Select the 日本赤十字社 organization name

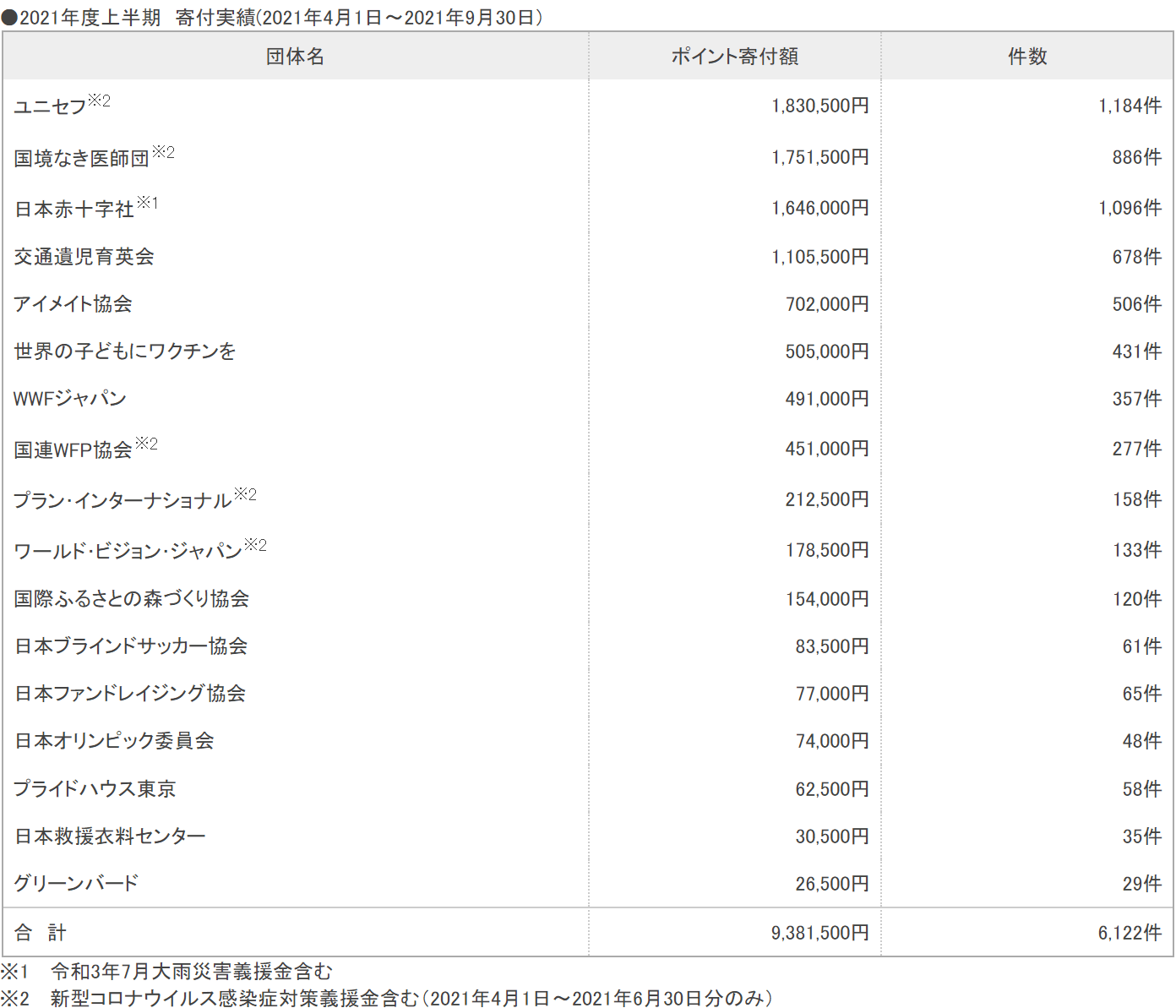[74, 209]
